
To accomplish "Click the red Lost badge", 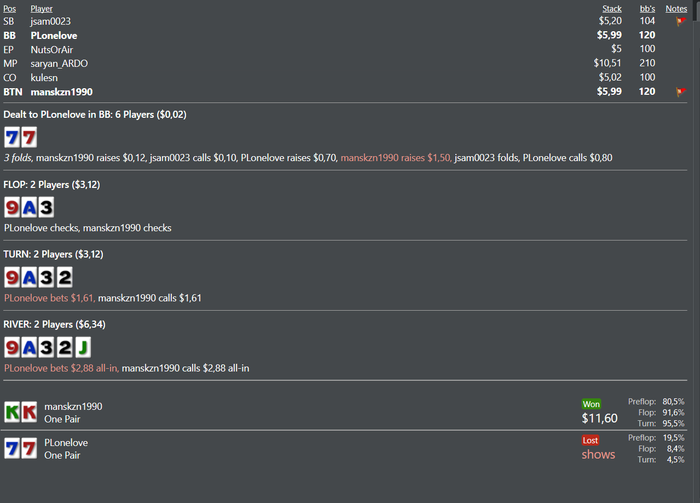I will point(590,440).
